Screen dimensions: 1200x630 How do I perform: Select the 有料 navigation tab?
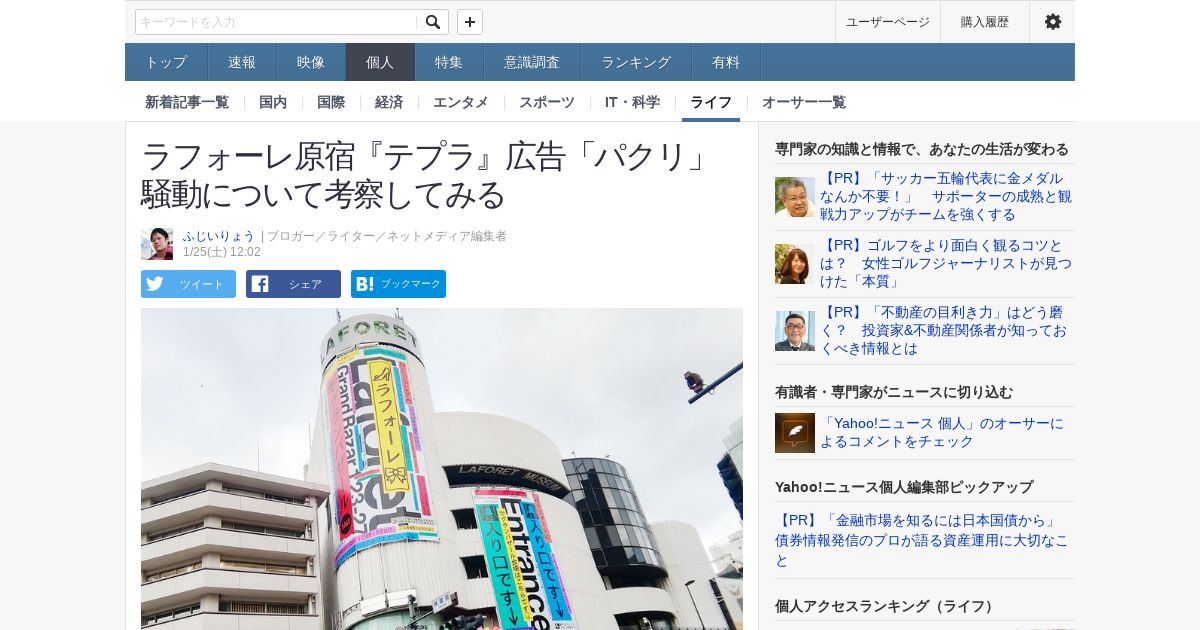point(726,62)
